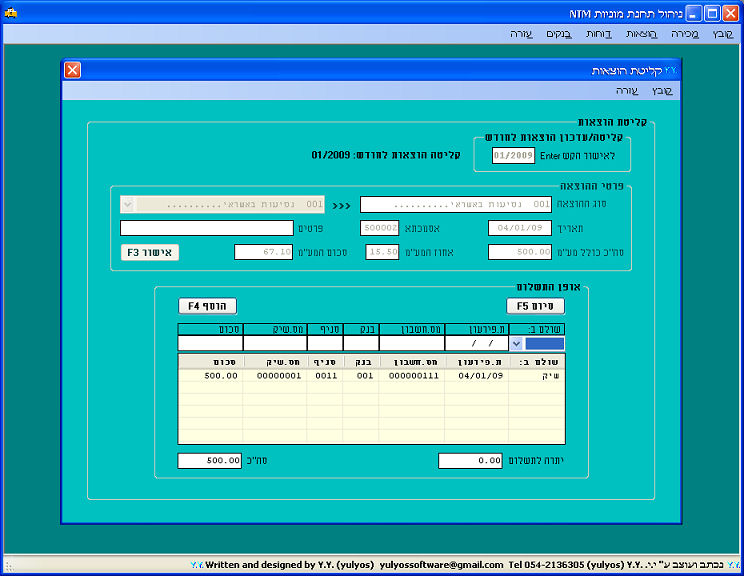Screen dimensions: 744x576
Task: Close the main NTM application window
Action: tap(730, 13)
